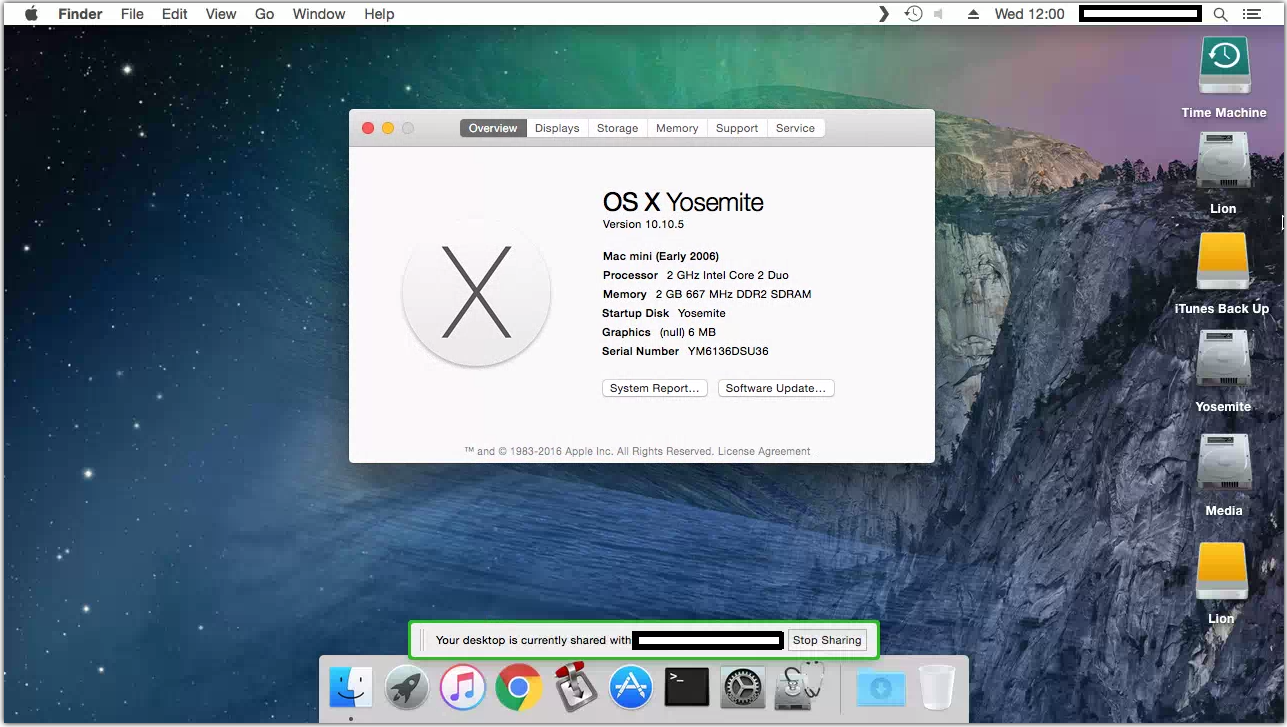Launch Google Chrome from the Dock
Viewport: 1287px width, 727px height.
(x=519, y=687)
